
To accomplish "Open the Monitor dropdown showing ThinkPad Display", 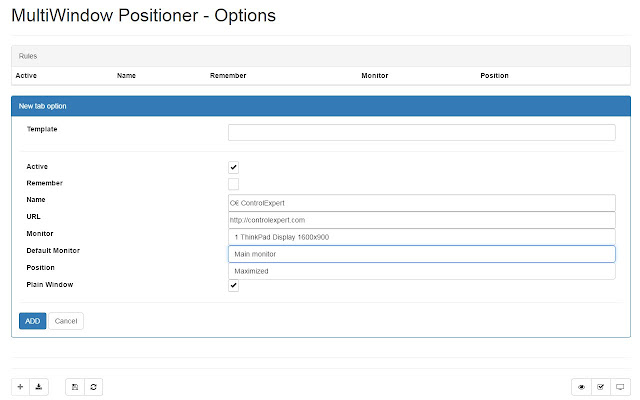I will (x=421, y=237).
